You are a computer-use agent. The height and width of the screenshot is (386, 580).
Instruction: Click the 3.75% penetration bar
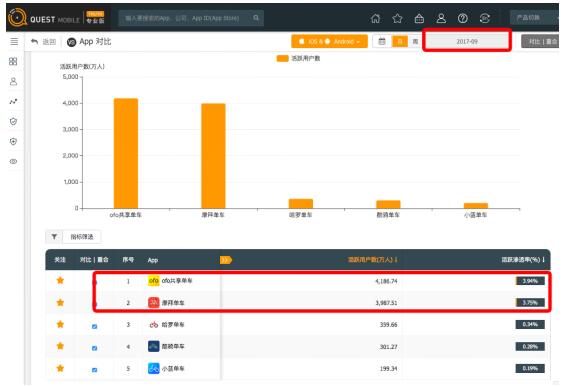pyautogui.click(x=530, y=303)
